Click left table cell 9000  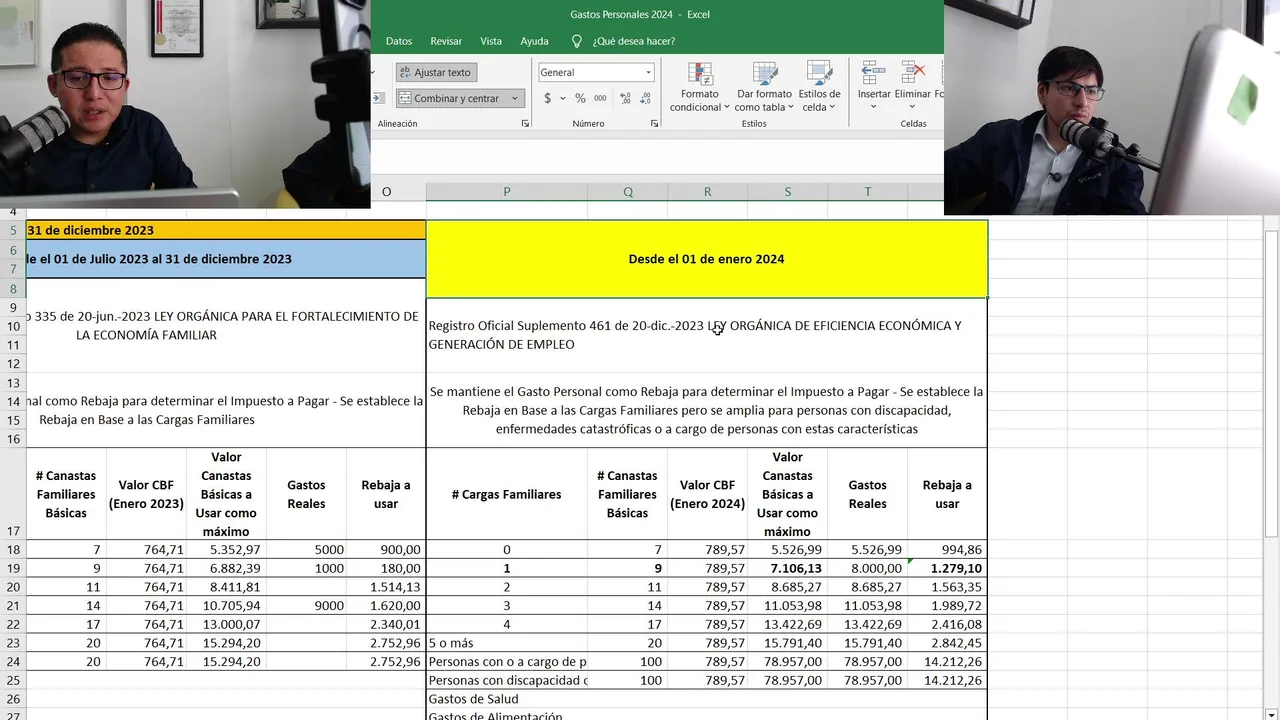click(306, 606)
